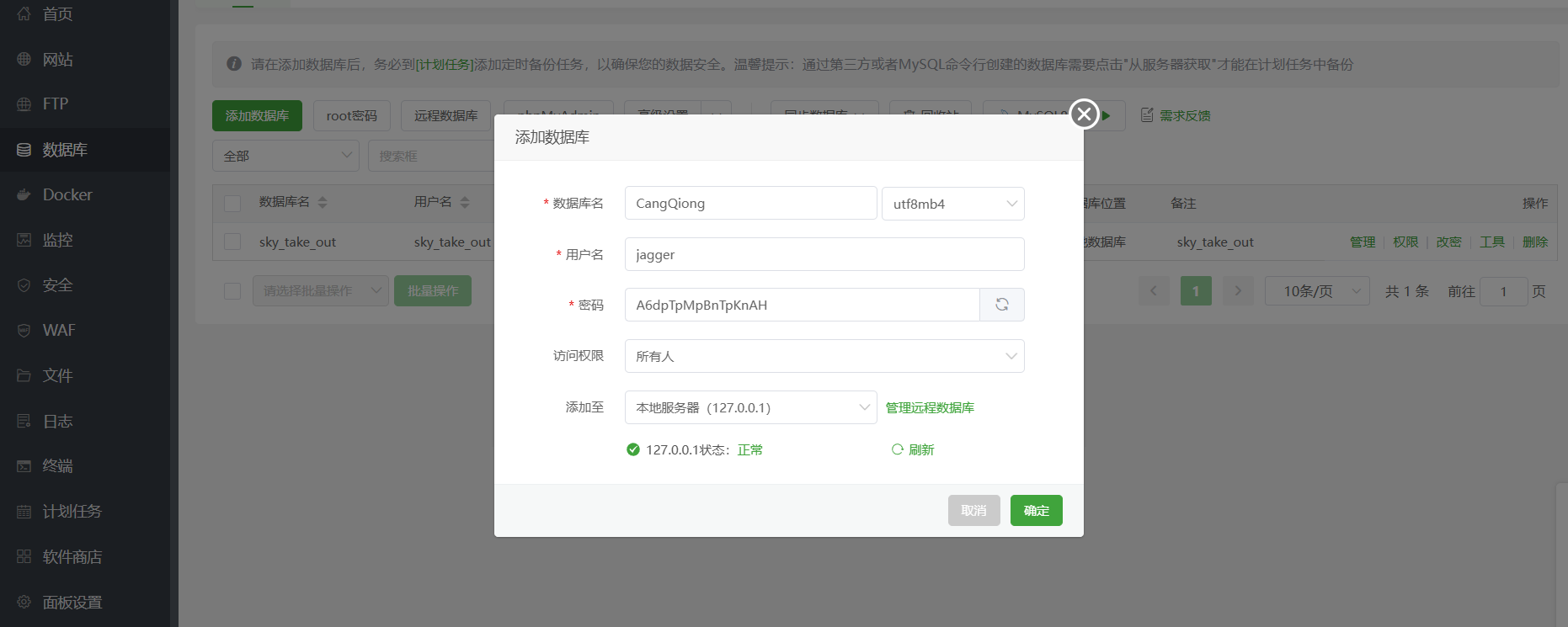Click the 127.0.0.1状态 正常 text
1568x627 pixels.
(704, 449)
